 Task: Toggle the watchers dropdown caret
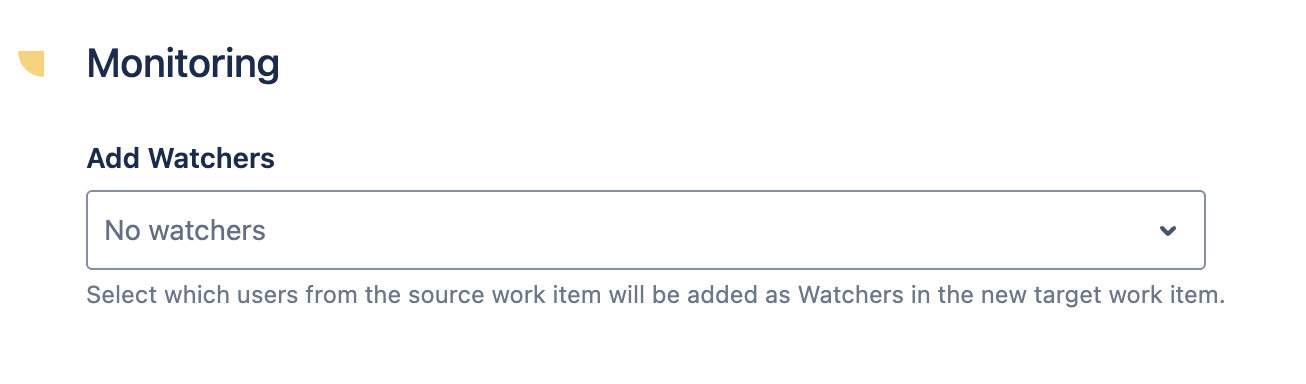[x=1167, y=231]
